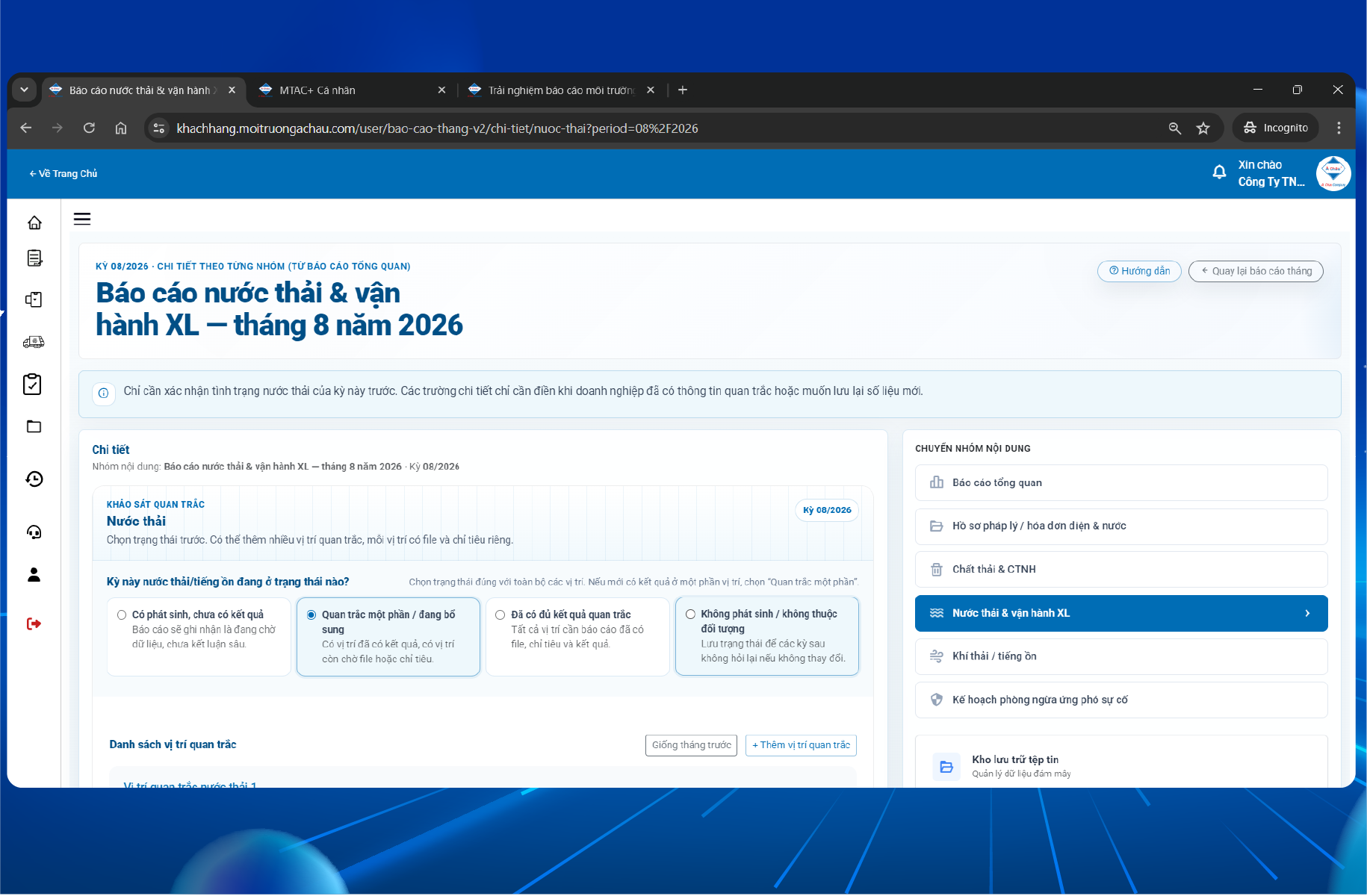The height and width of the screenshot is (896, 1367).
Task: View site information icon beside the URL
Action: (x=159, y=128)
